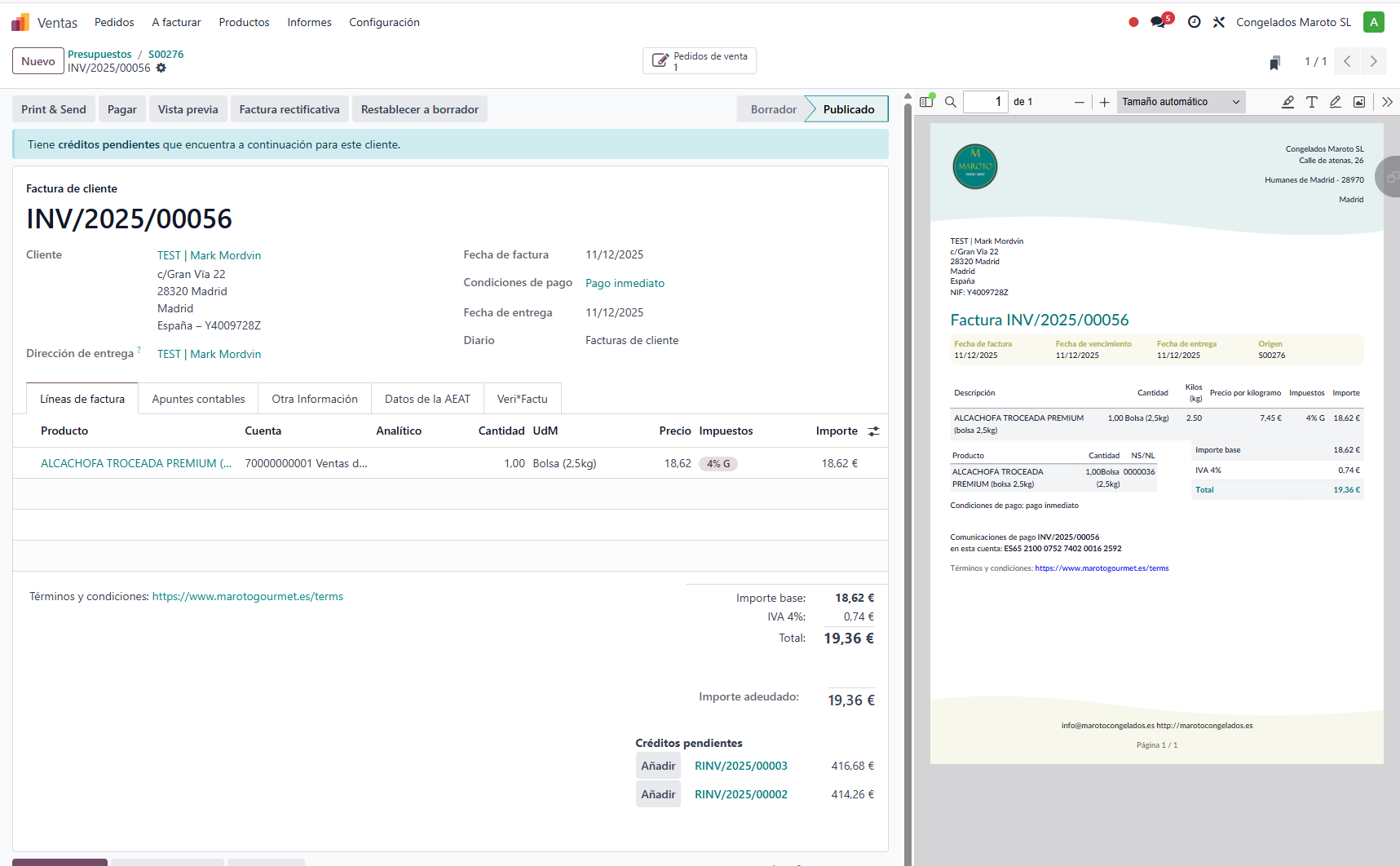Switch status to Borrador

pos(773,109)
